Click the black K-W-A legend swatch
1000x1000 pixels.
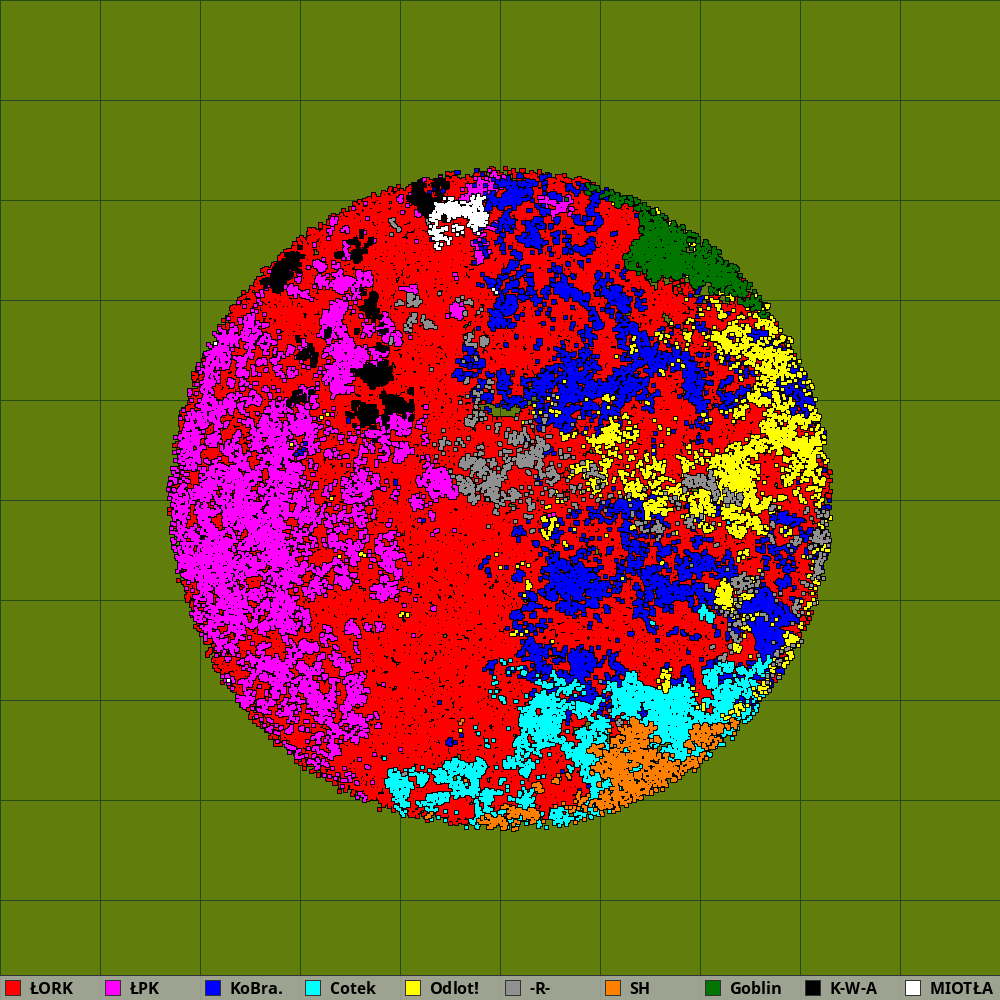pos(813,988)
